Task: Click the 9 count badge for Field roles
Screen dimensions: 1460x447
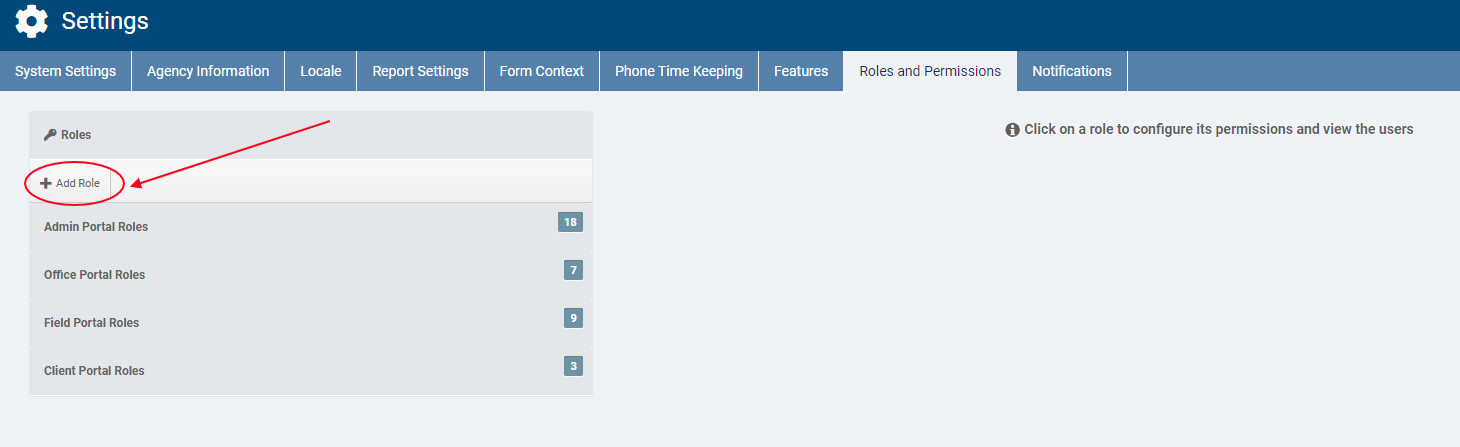Action: tap(573, 318)
